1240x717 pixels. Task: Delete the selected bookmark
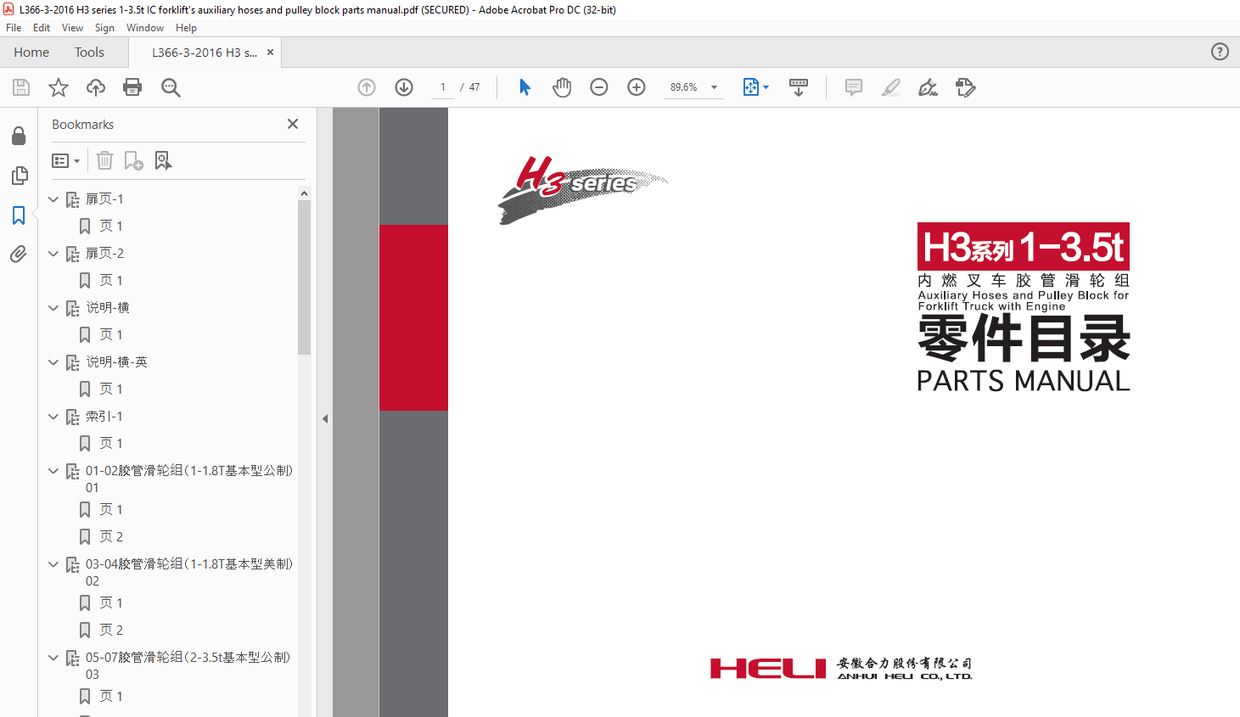pos(105,160)
